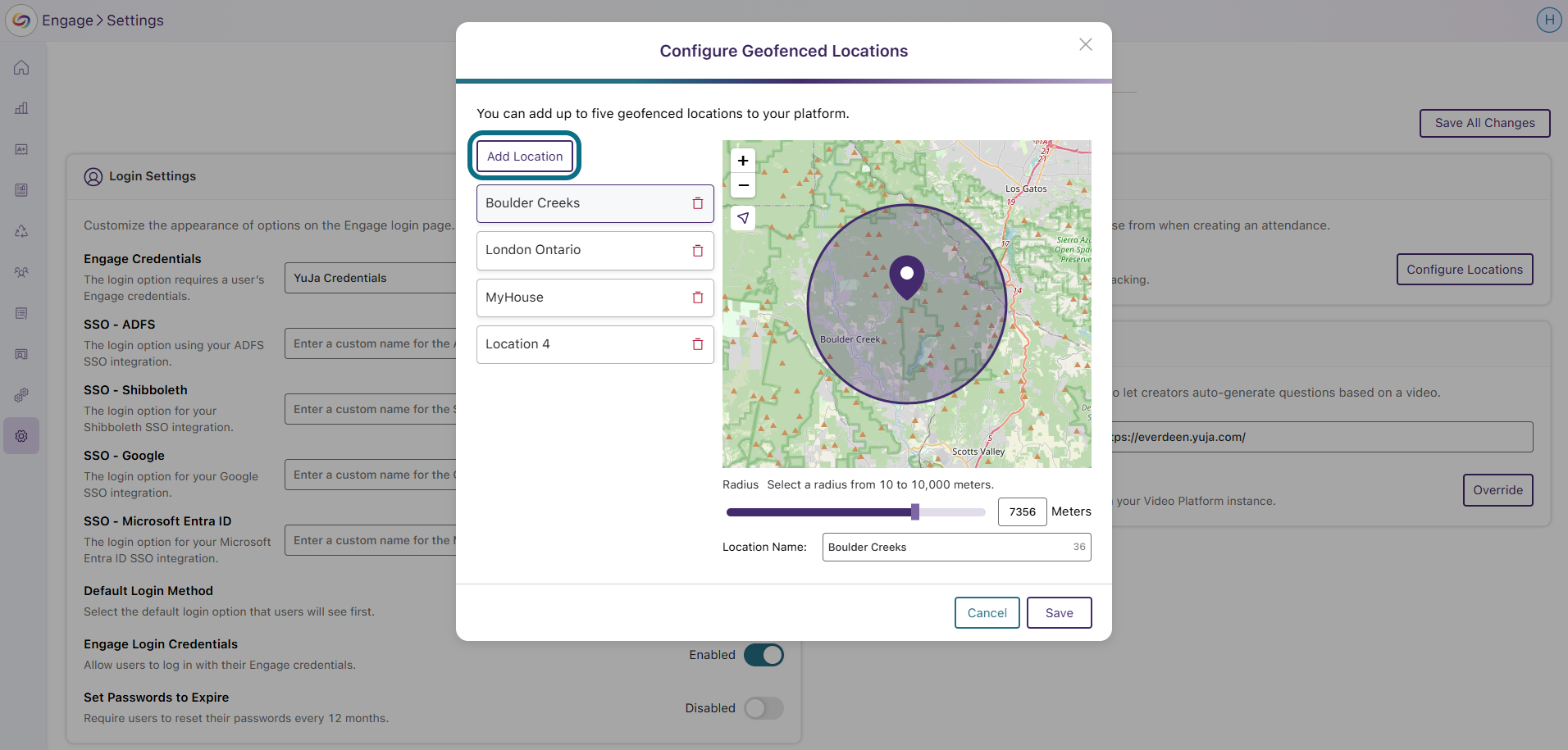Disable Engage Login Credentials toggle
This screenshot has height=750, width=1568.
763,654
